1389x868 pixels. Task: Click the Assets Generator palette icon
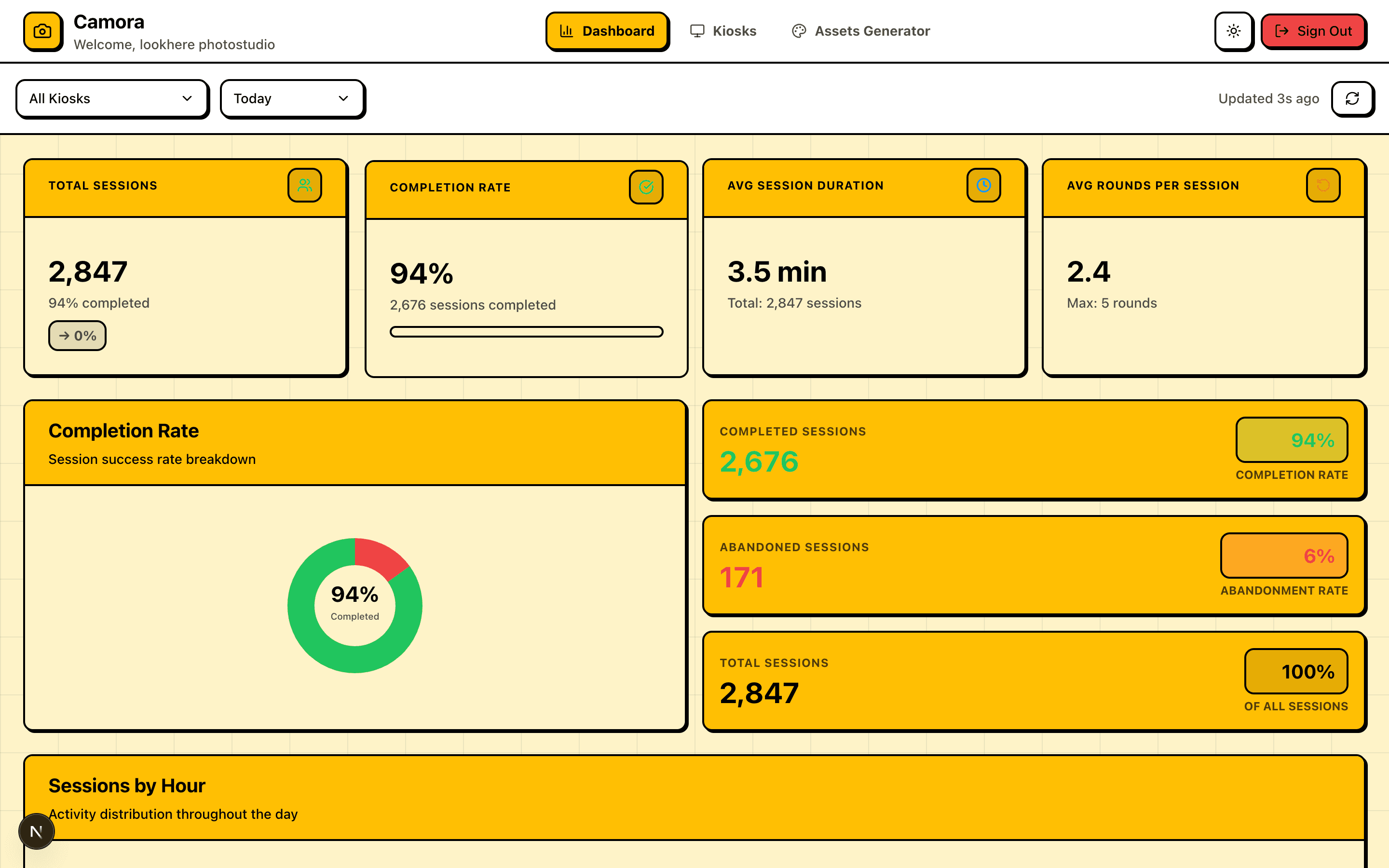(x=798, y=30)
